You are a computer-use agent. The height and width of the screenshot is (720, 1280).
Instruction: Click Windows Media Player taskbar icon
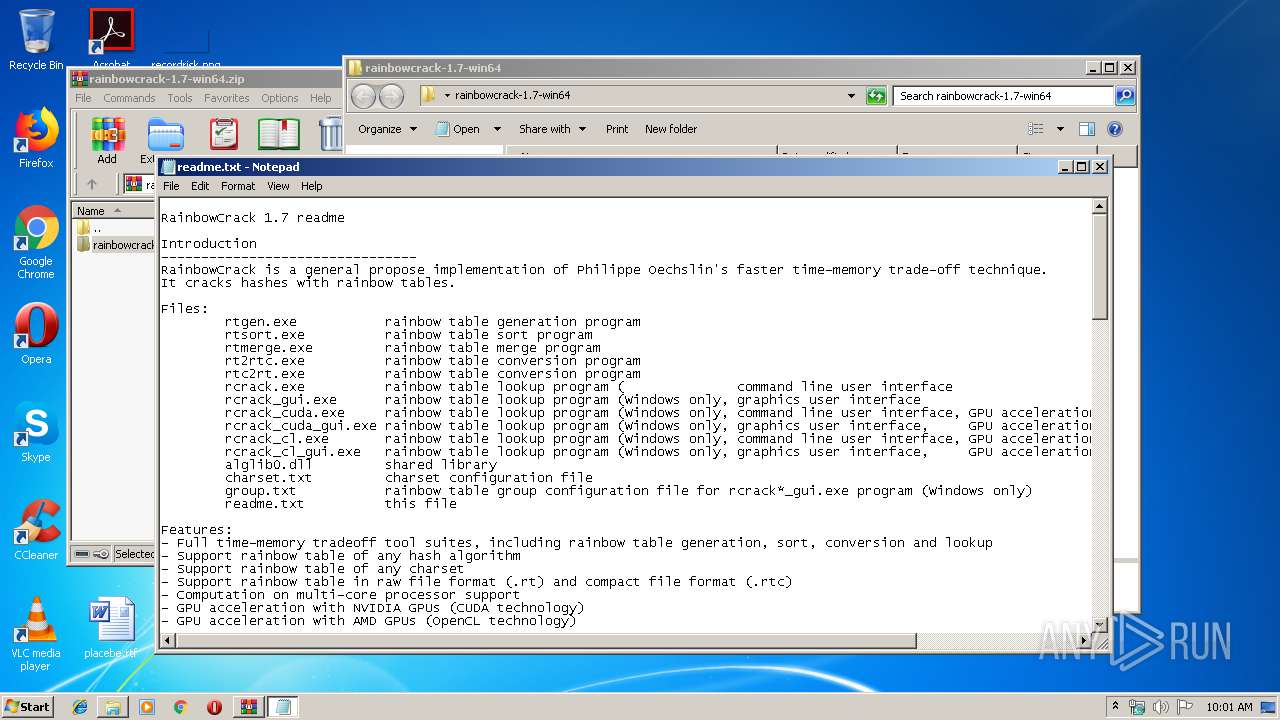point(147,707)
